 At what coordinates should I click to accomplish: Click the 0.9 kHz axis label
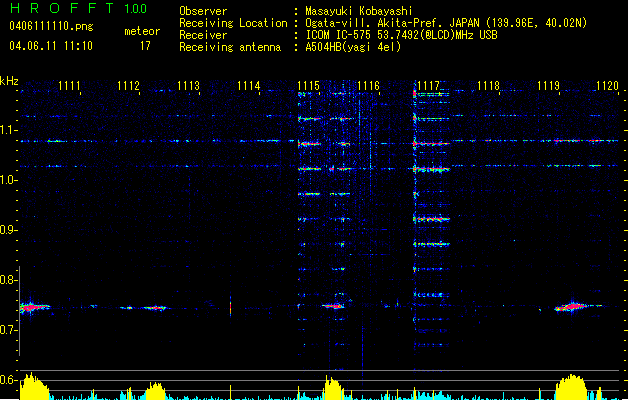click(8, 230)
